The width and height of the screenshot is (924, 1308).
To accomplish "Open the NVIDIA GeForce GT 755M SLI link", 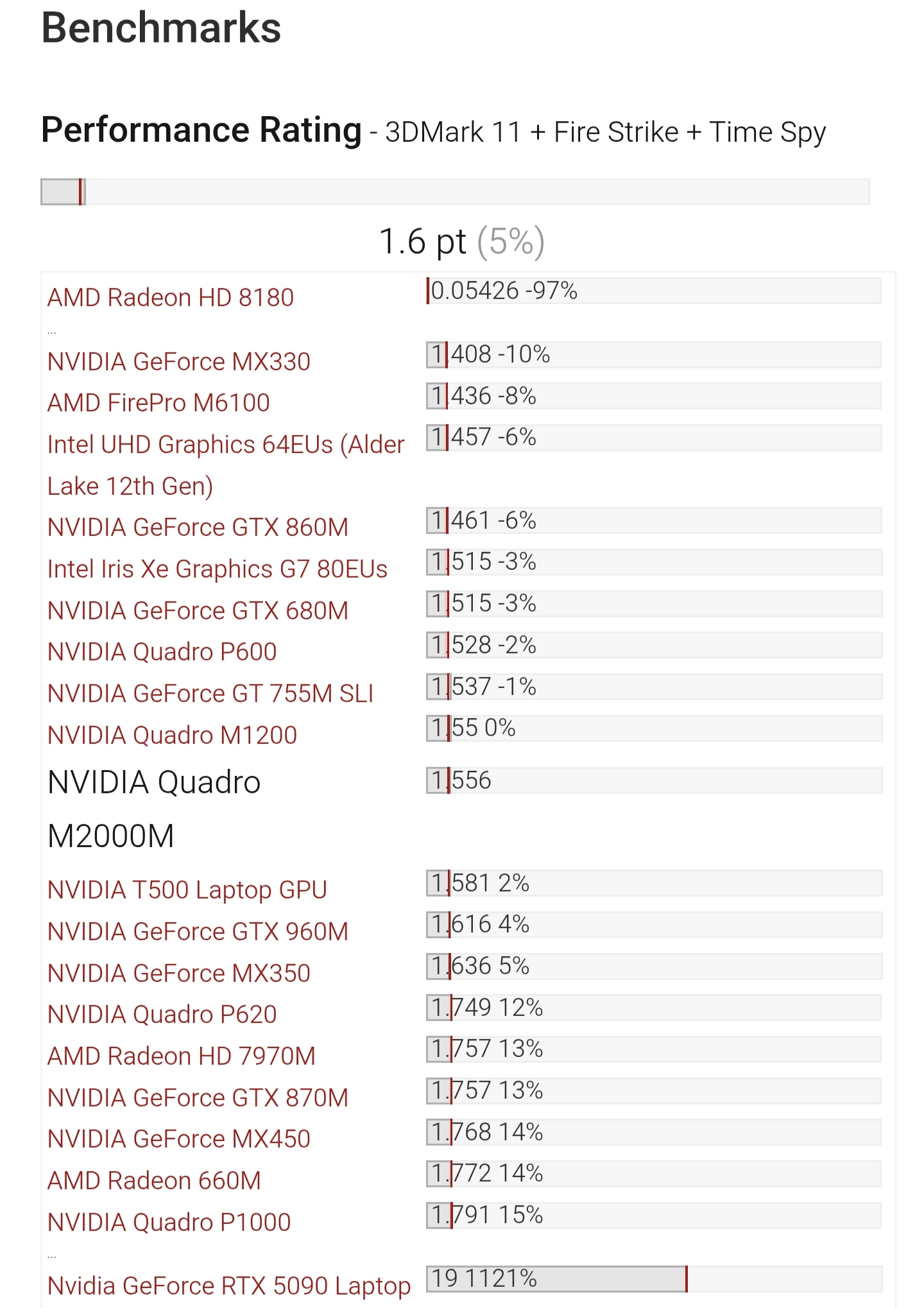I will click(x=210, y=694).
